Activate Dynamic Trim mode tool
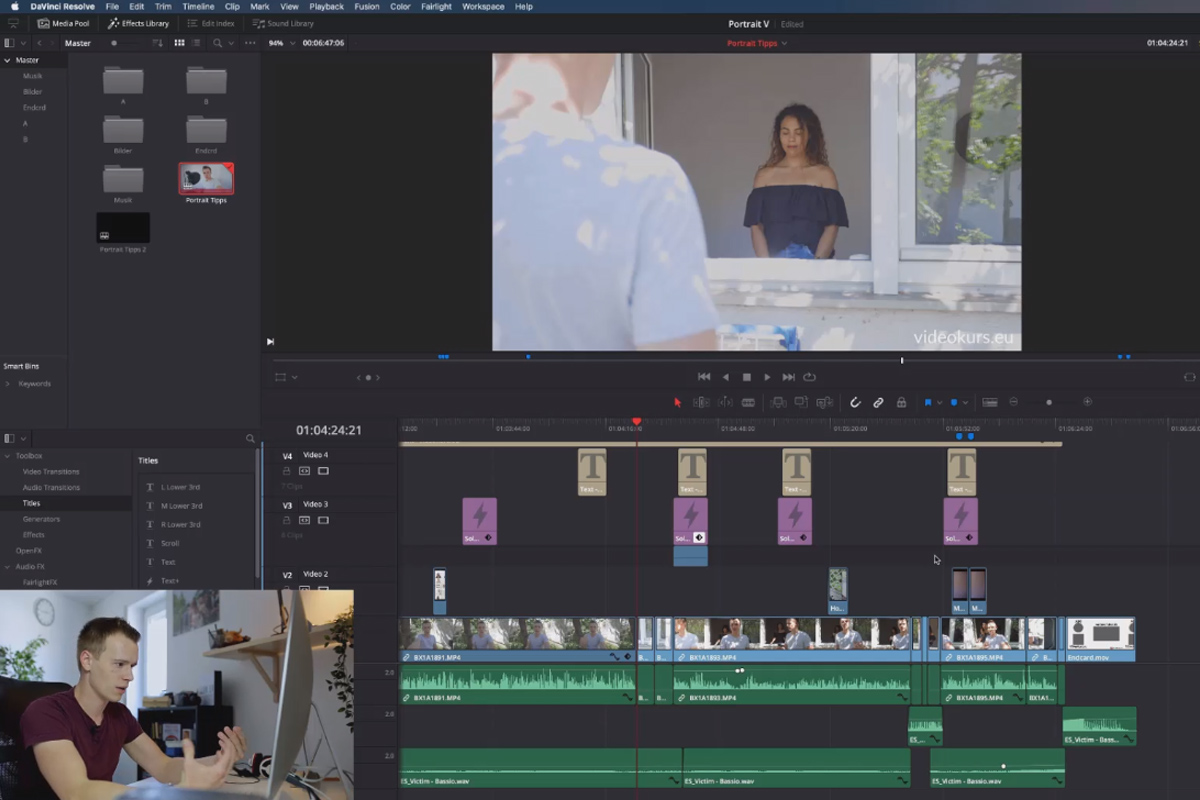 coord(724,402)
